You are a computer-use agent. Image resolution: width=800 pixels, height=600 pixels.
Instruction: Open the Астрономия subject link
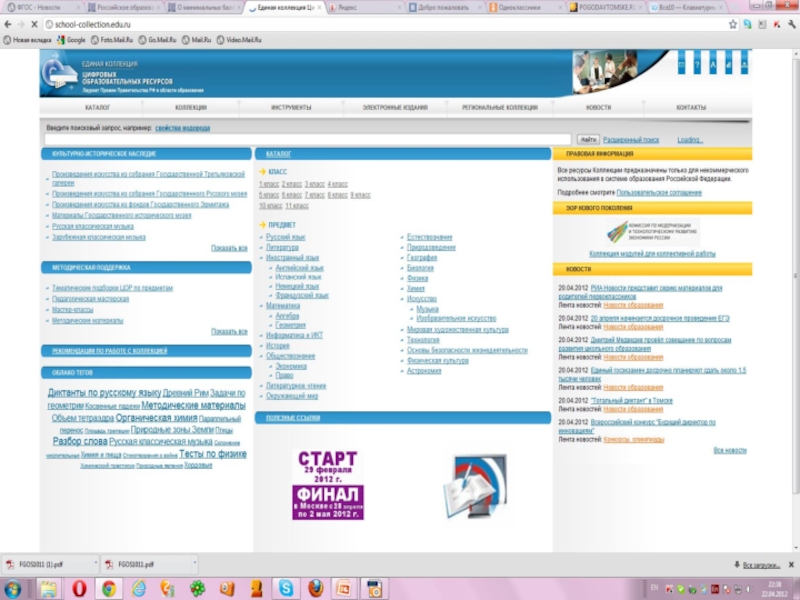(x=424, y=371)
